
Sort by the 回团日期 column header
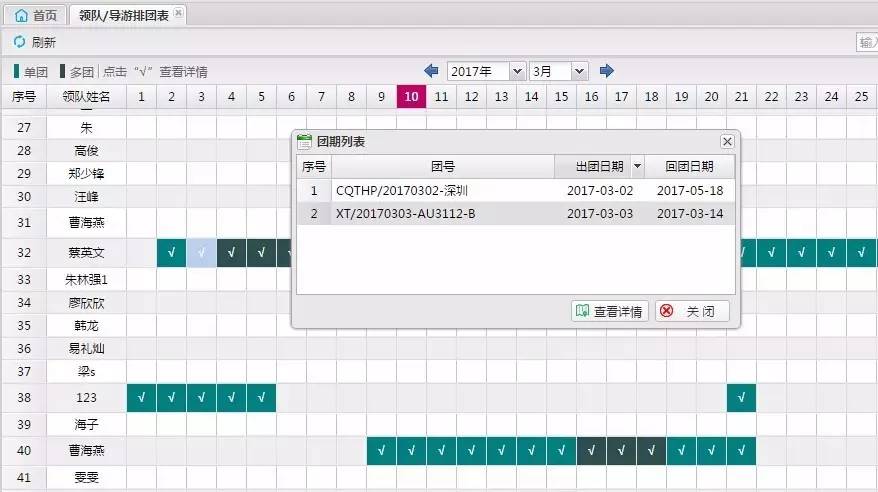click(689, 167)
